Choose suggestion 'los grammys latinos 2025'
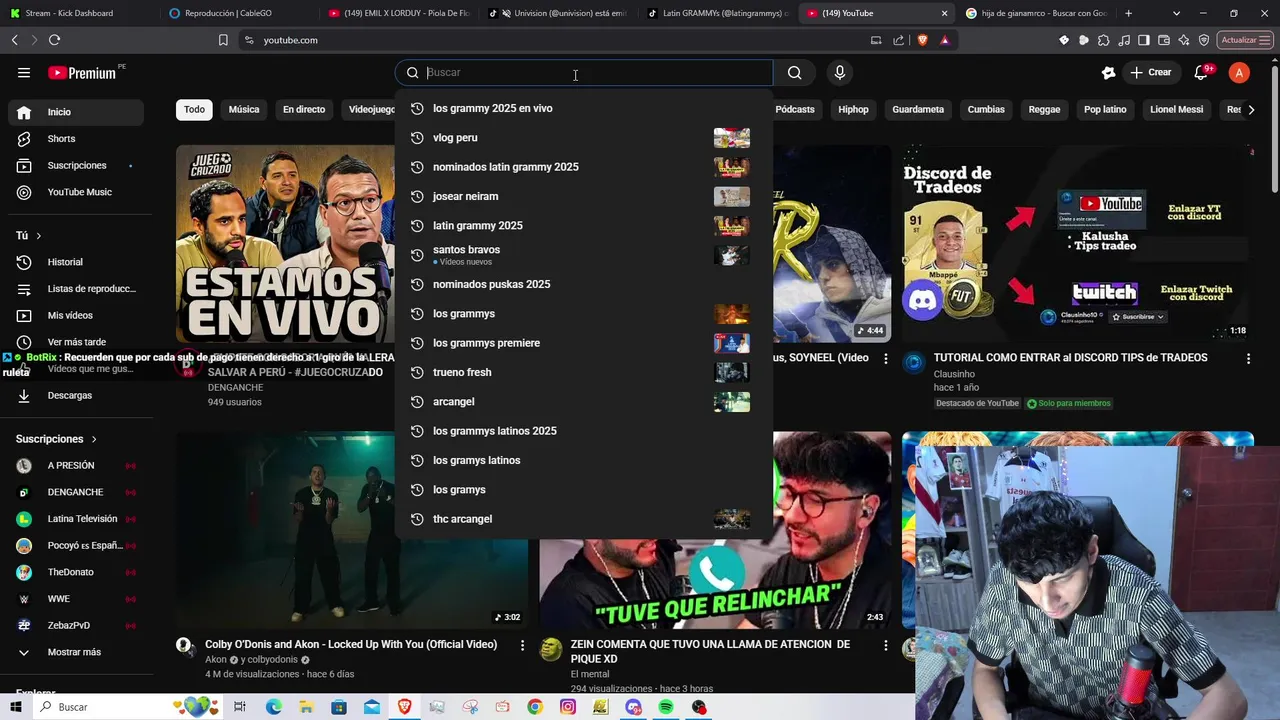 point(583,431)
